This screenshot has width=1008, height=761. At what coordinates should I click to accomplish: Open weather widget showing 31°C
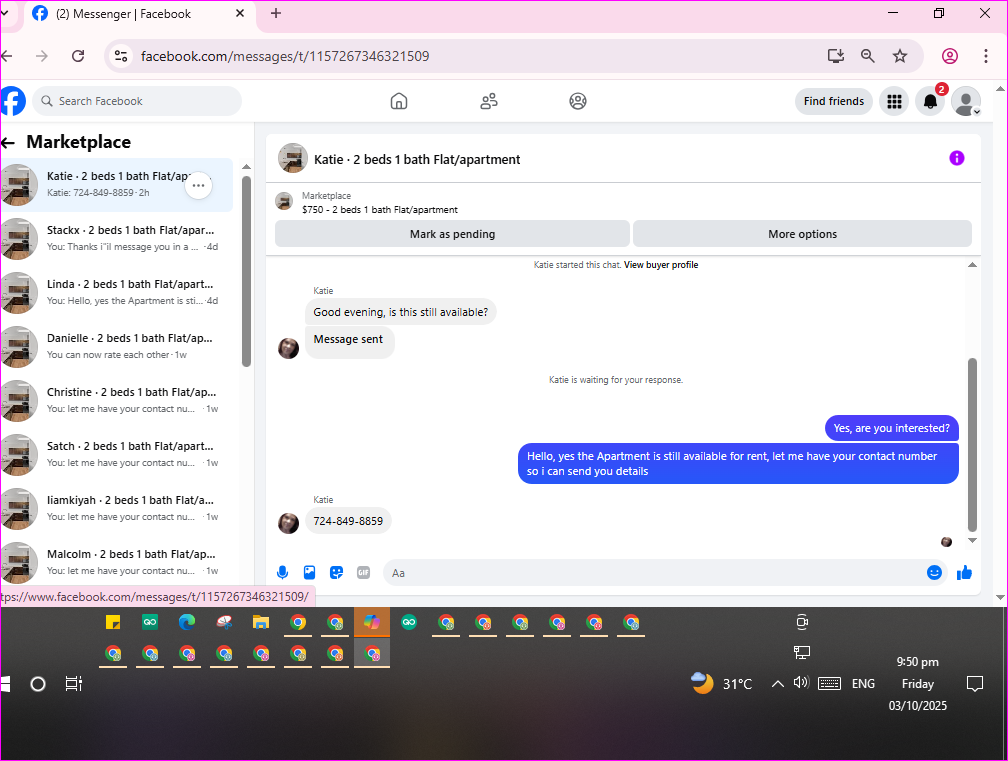coord(721,683)
